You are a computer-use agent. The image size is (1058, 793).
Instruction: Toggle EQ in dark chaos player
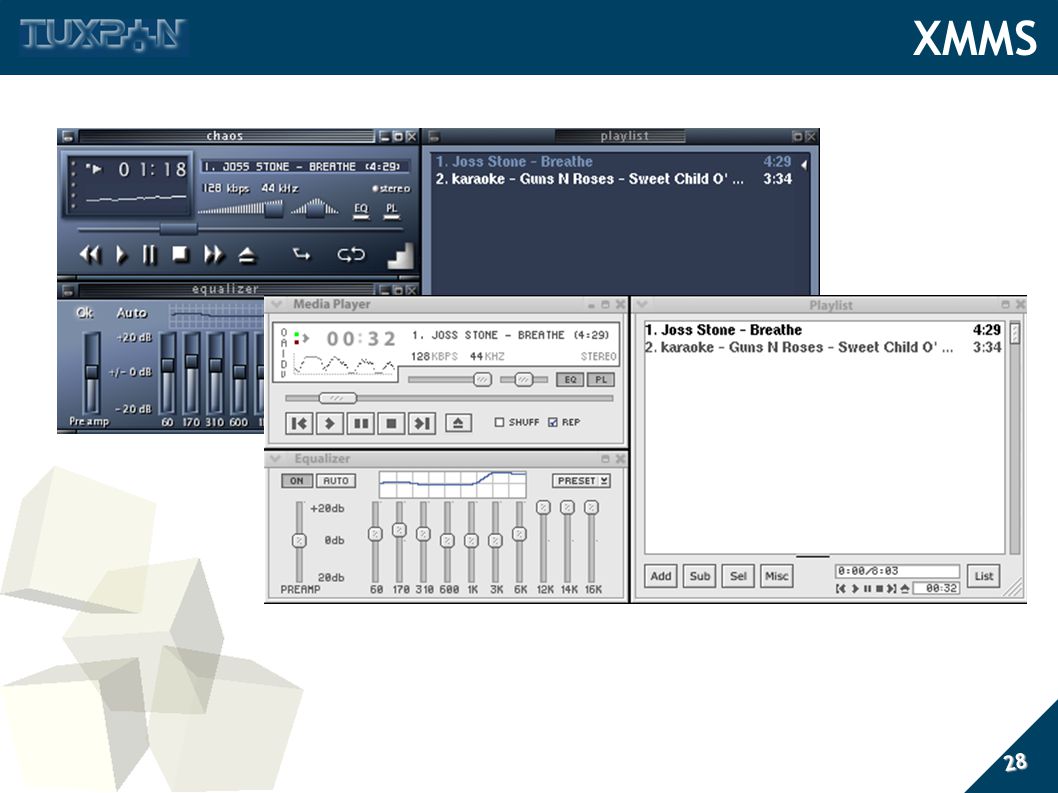(x=361, y=211)
